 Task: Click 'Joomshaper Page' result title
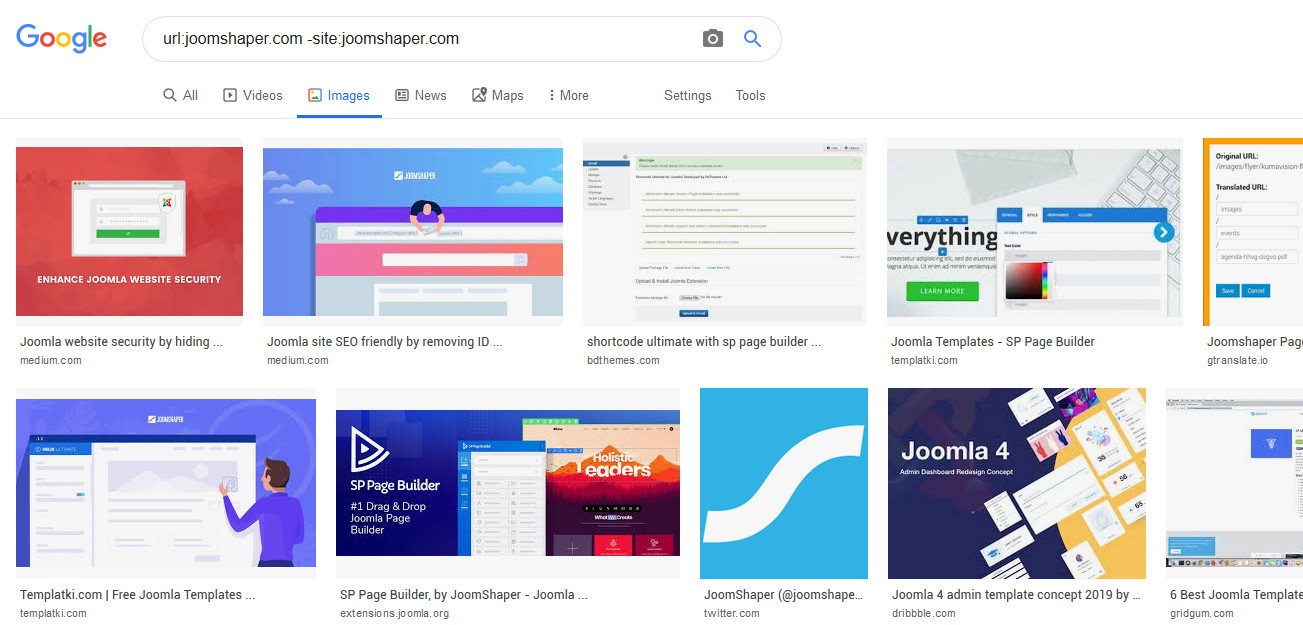1255,341
